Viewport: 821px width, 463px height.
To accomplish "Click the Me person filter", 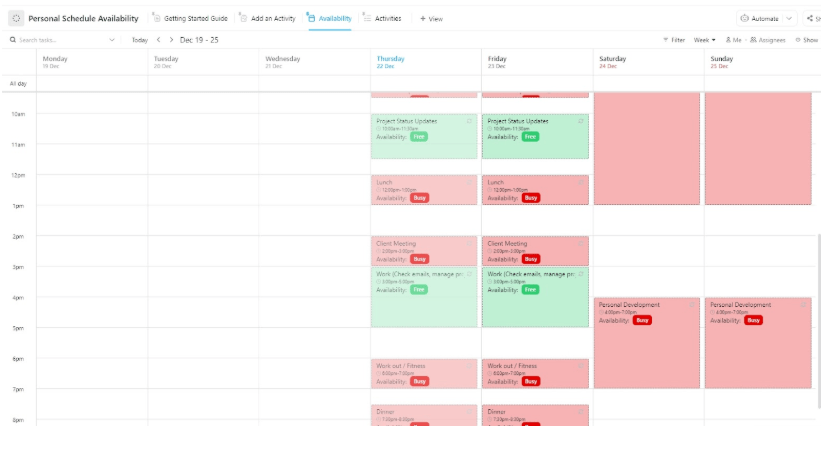I will click(x=733, y=40).
